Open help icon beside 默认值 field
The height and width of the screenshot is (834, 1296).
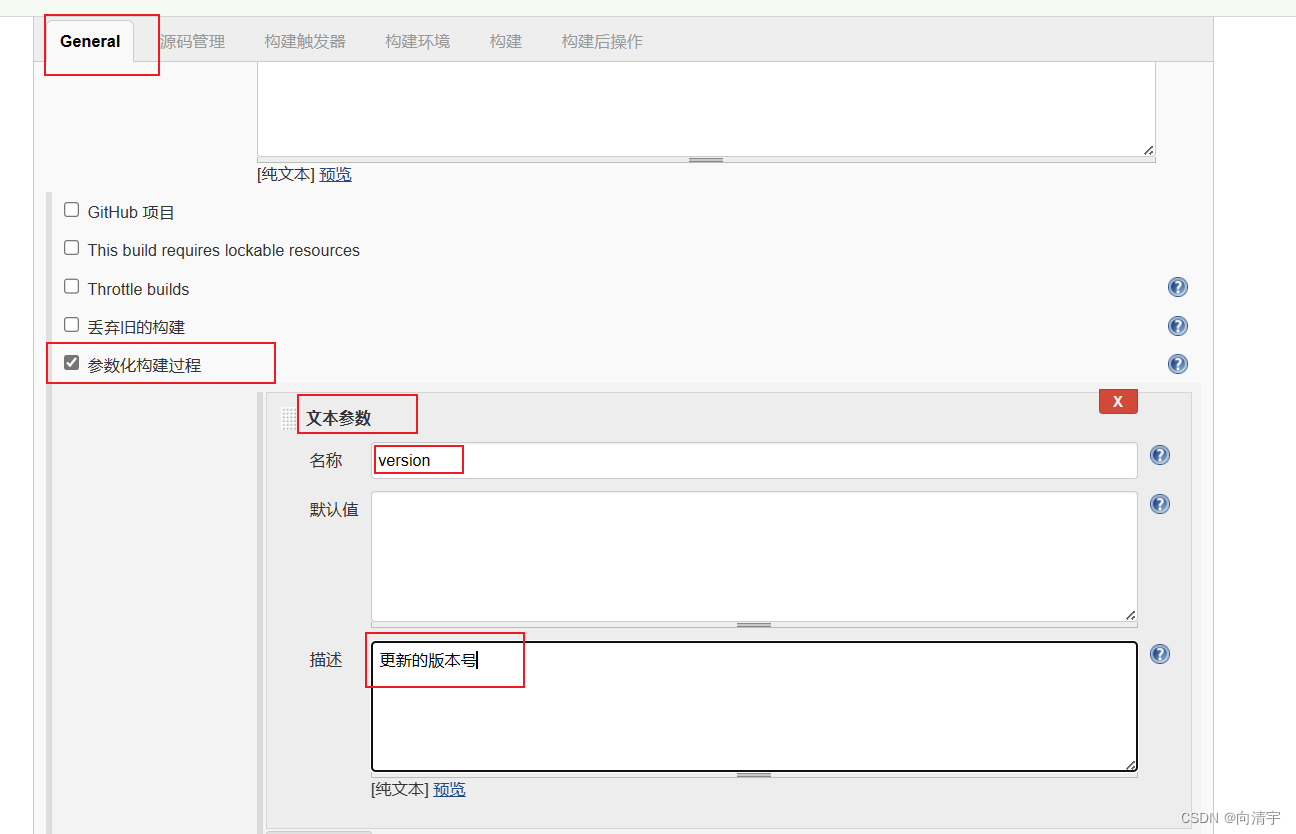tap(1160, 504)
